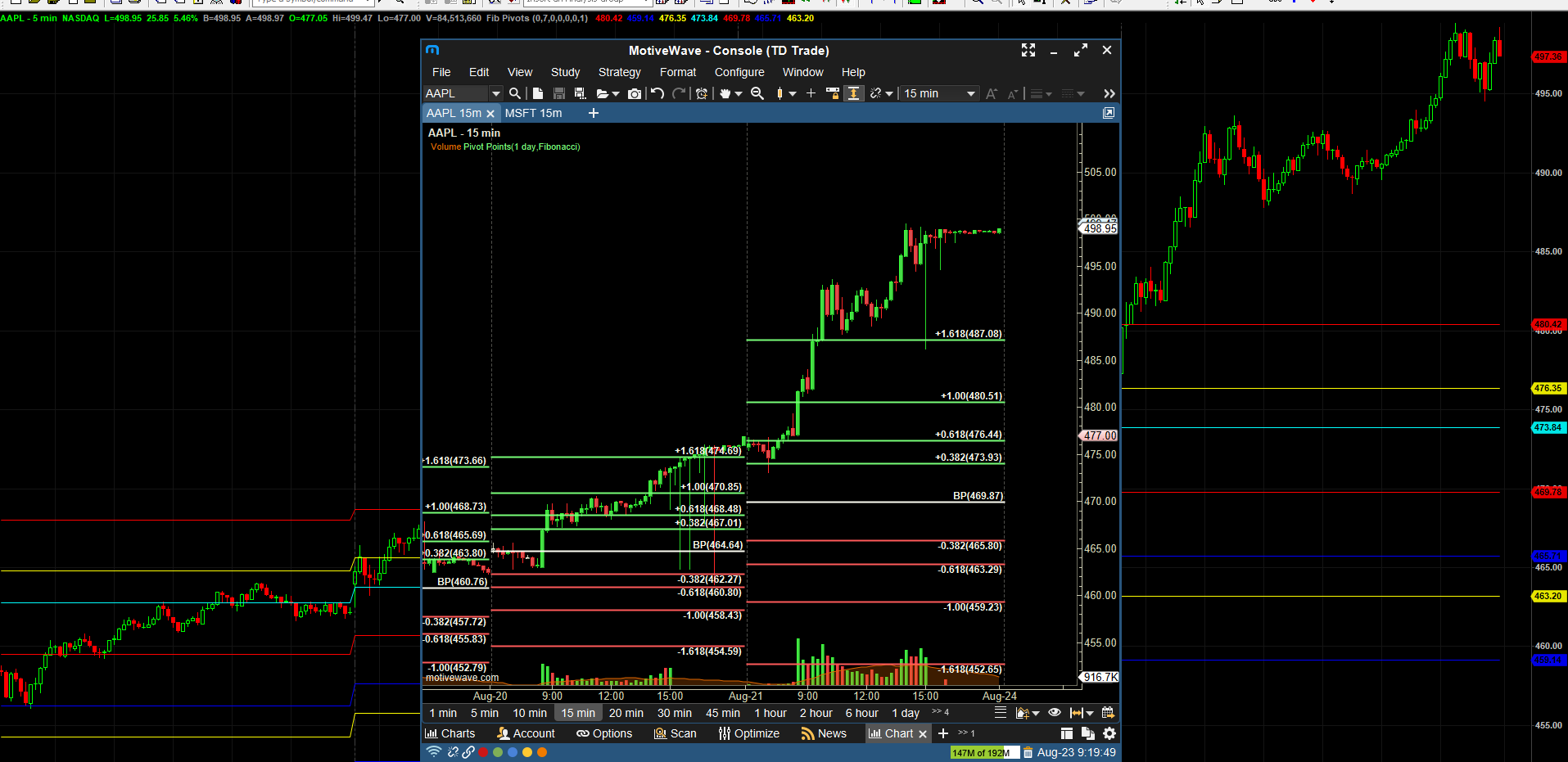Screen dimensions: 1568x762
Task: Toggle visibility with the eye icon
Action: 1055,713
